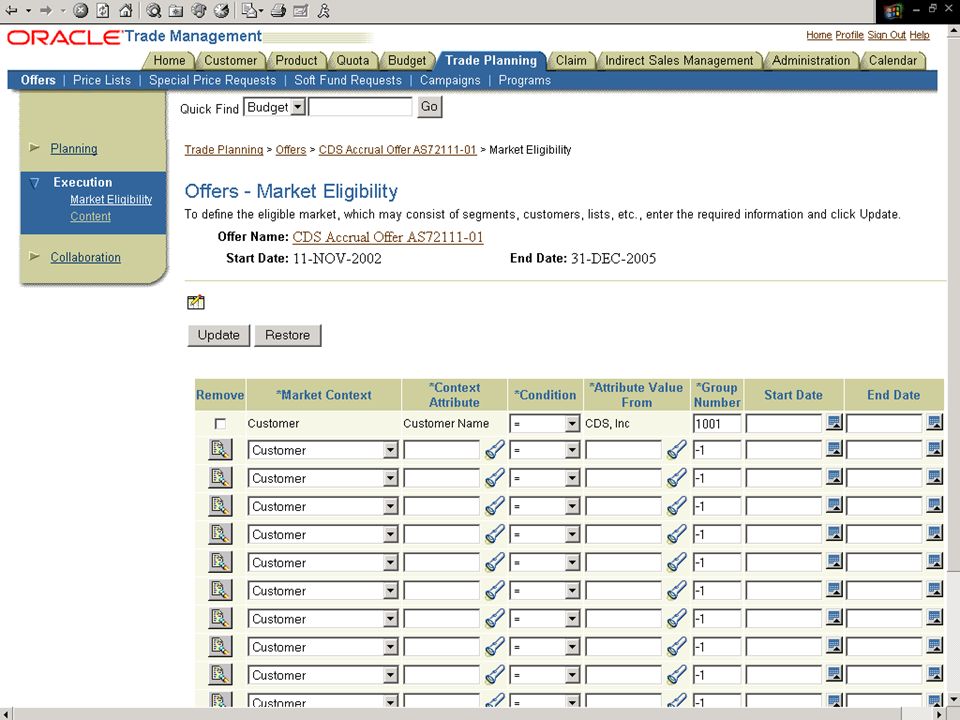Click the notes icon above Update button
This screenshot has height=720, width=960.
pos(196,302)
